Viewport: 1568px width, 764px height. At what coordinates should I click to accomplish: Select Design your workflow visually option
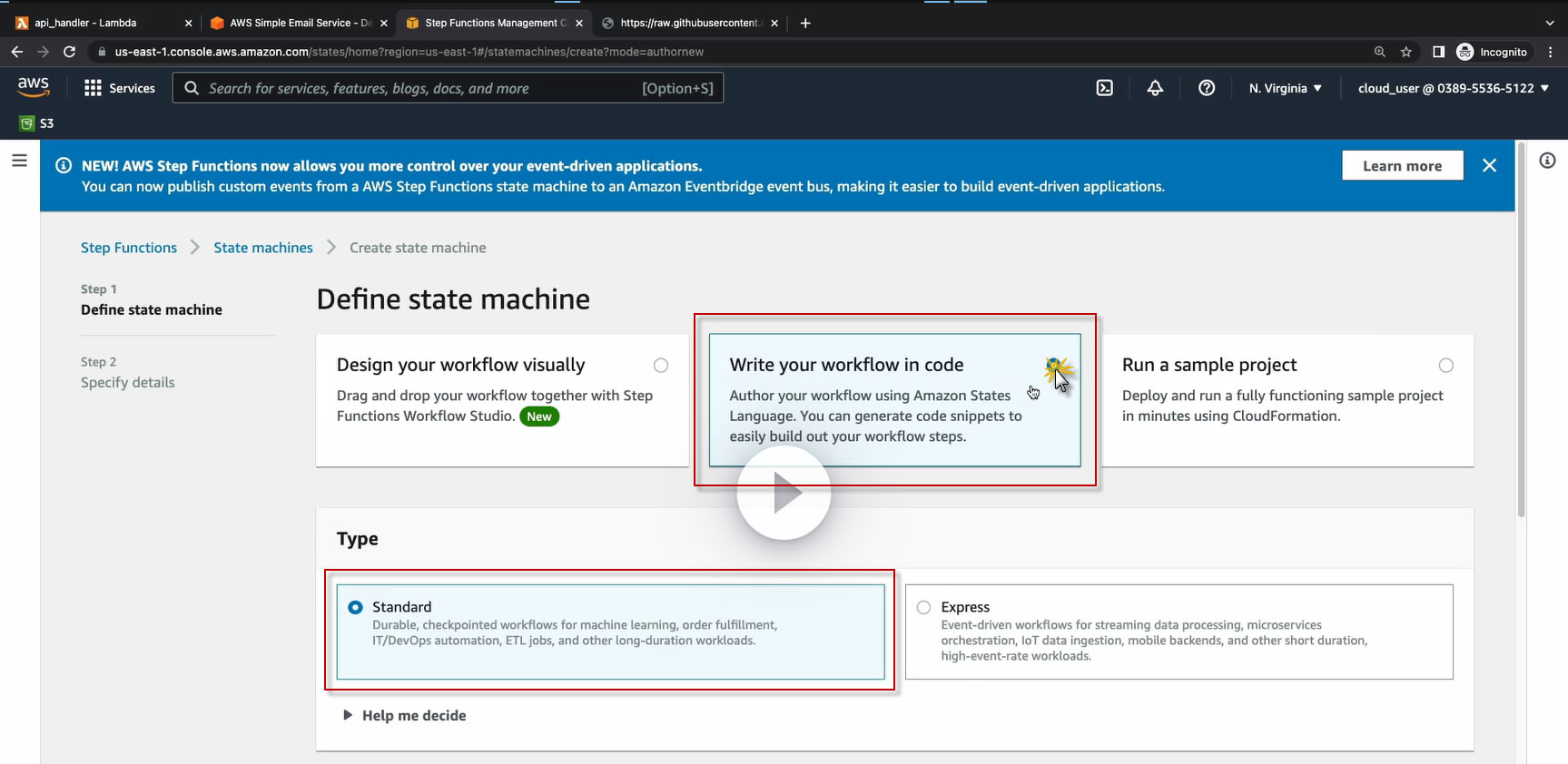pyautogui.click(x=661, y=366)
